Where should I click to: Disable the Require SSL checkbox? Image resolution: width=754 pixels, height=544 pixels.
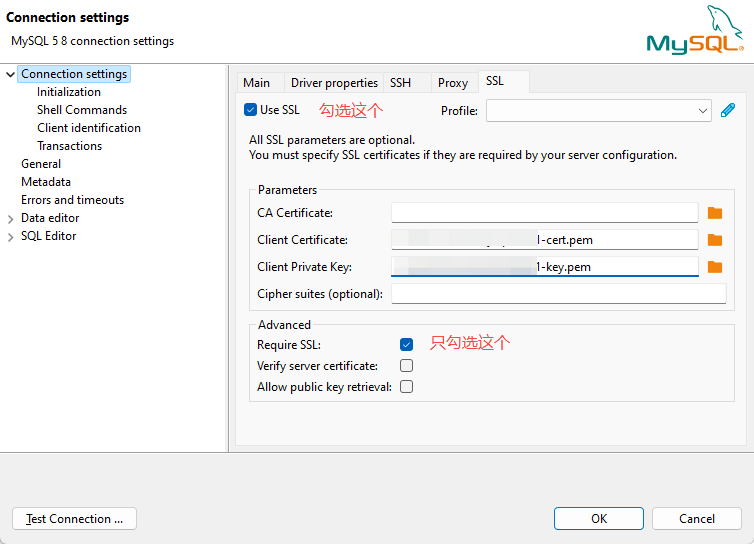click(x=406, y=344)
